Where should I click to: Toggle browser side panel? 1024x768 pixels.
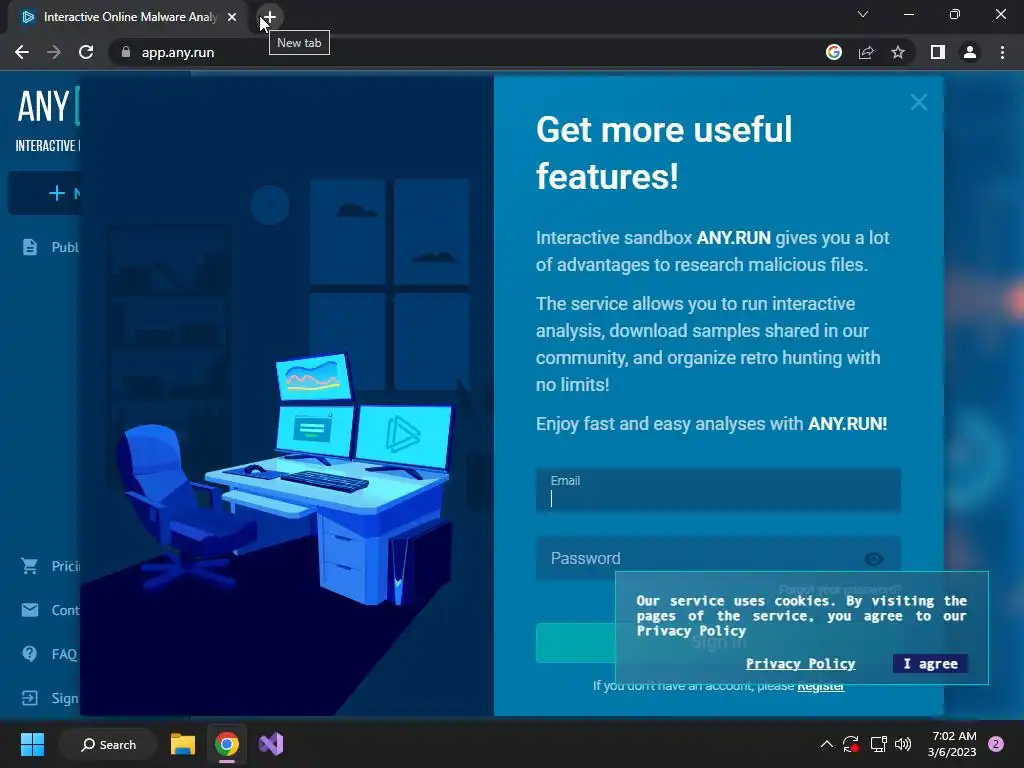(938, 52)
